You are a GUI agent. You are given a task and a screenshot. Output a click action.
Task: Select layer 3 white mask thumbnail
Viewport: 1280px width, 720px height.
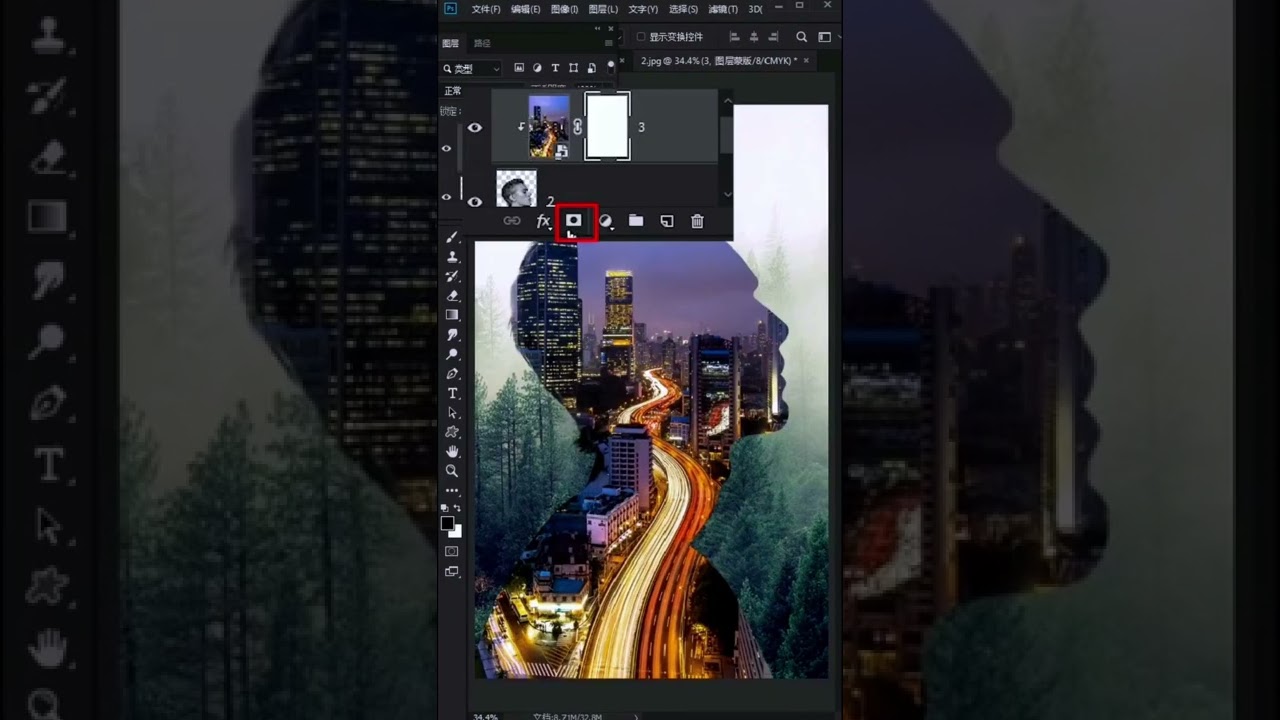[607, 127]
